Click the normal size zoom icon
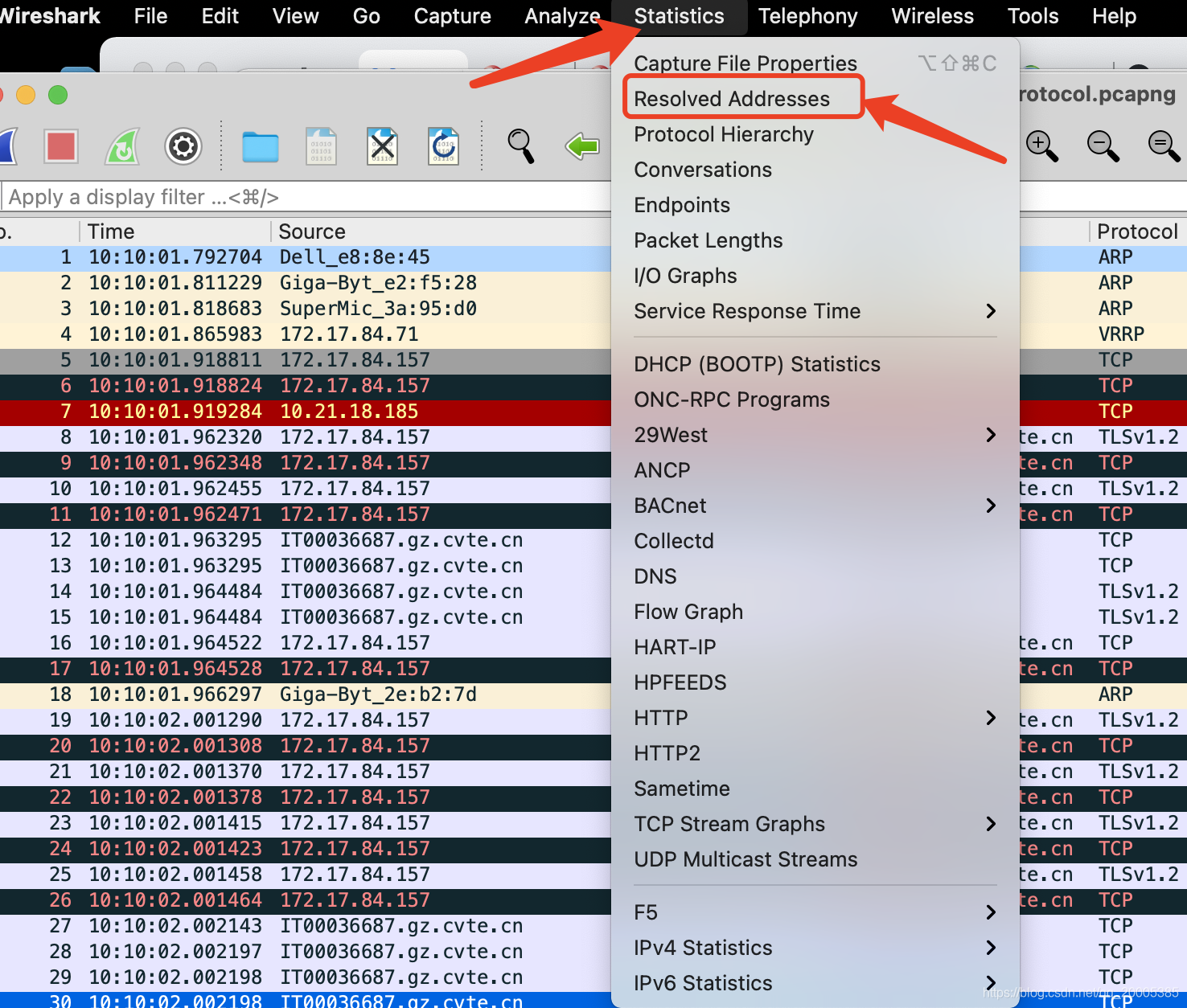 (1164, 146)
